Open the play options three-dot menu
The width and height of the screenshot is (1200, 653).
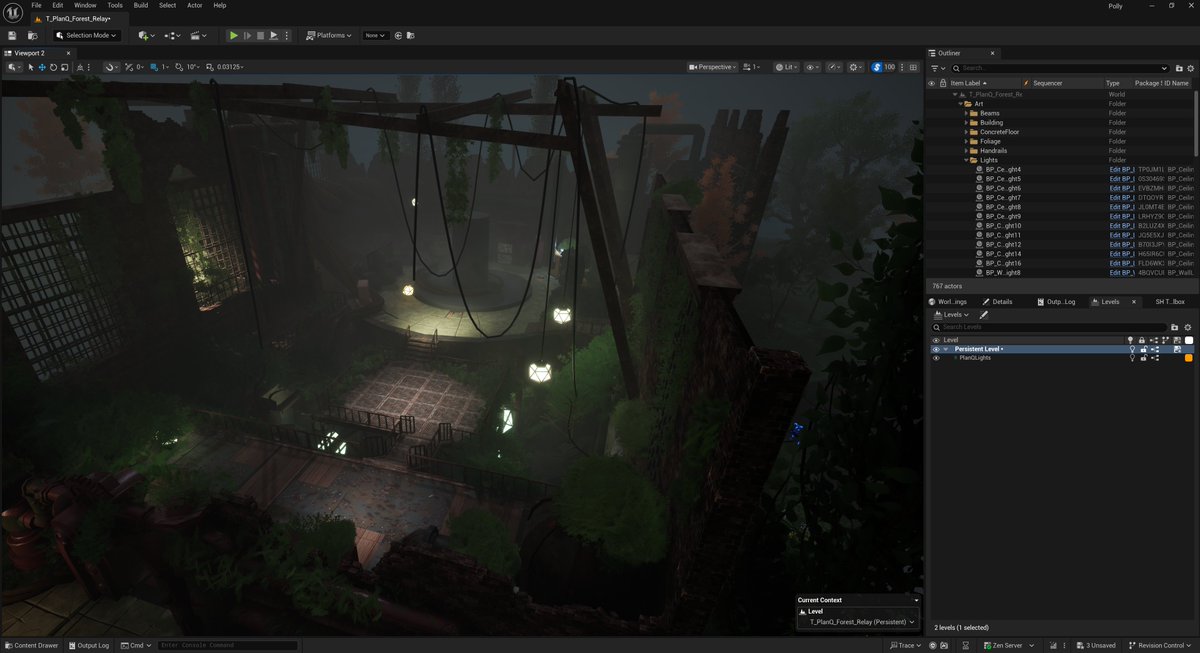pos(287,35)
